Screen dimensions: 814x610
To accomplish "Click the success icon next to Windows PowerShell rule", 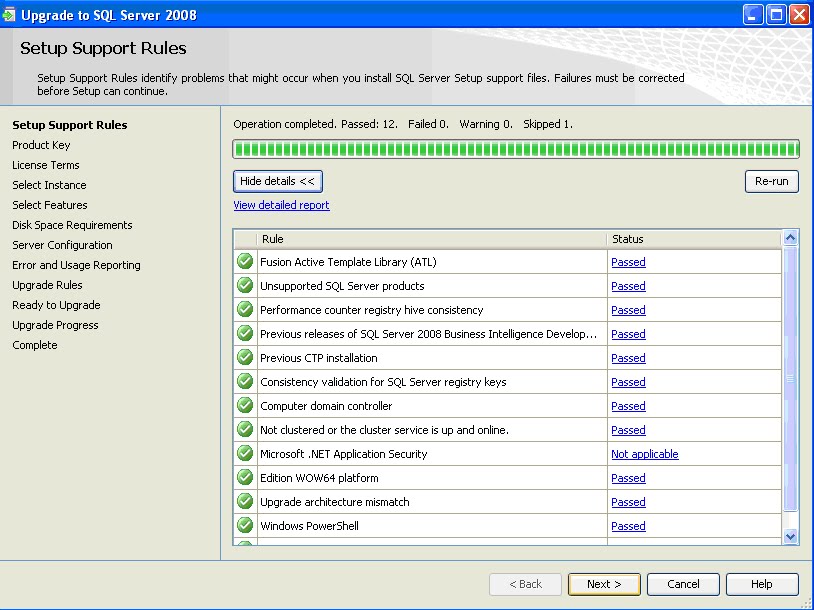I will click(x=245, y=526).
